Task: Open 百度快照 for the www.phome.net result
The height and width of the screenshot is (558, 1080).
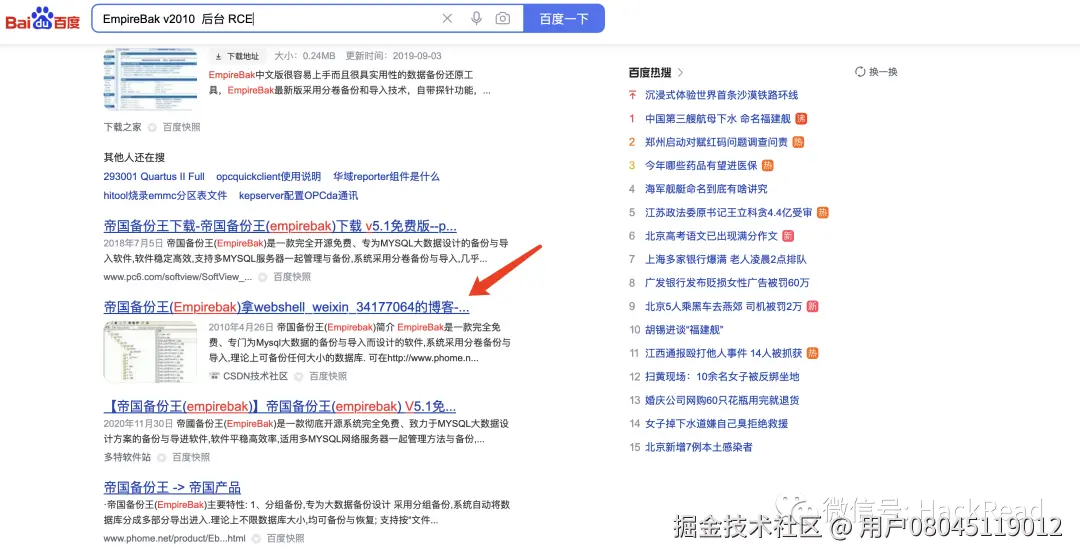Action: click(x=286, y=539)
